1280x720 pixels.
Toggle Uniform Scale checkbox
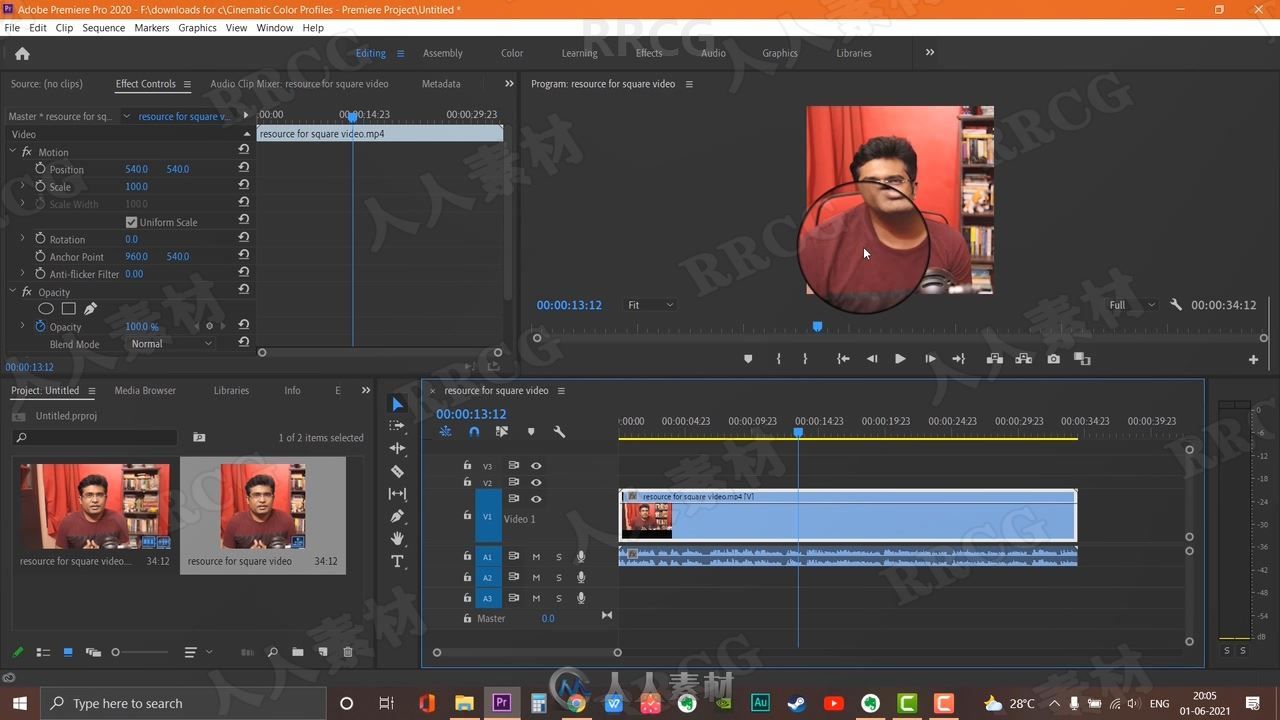pyautogui.click(x=131, y=222)
